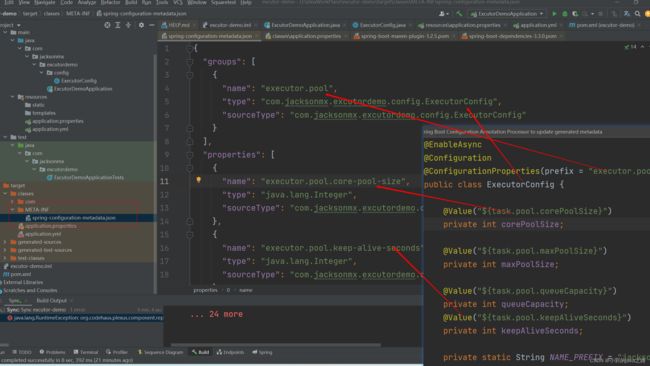
Task: Click the Expand All icon in Project toolbar
Action: (x=118, y=25)
